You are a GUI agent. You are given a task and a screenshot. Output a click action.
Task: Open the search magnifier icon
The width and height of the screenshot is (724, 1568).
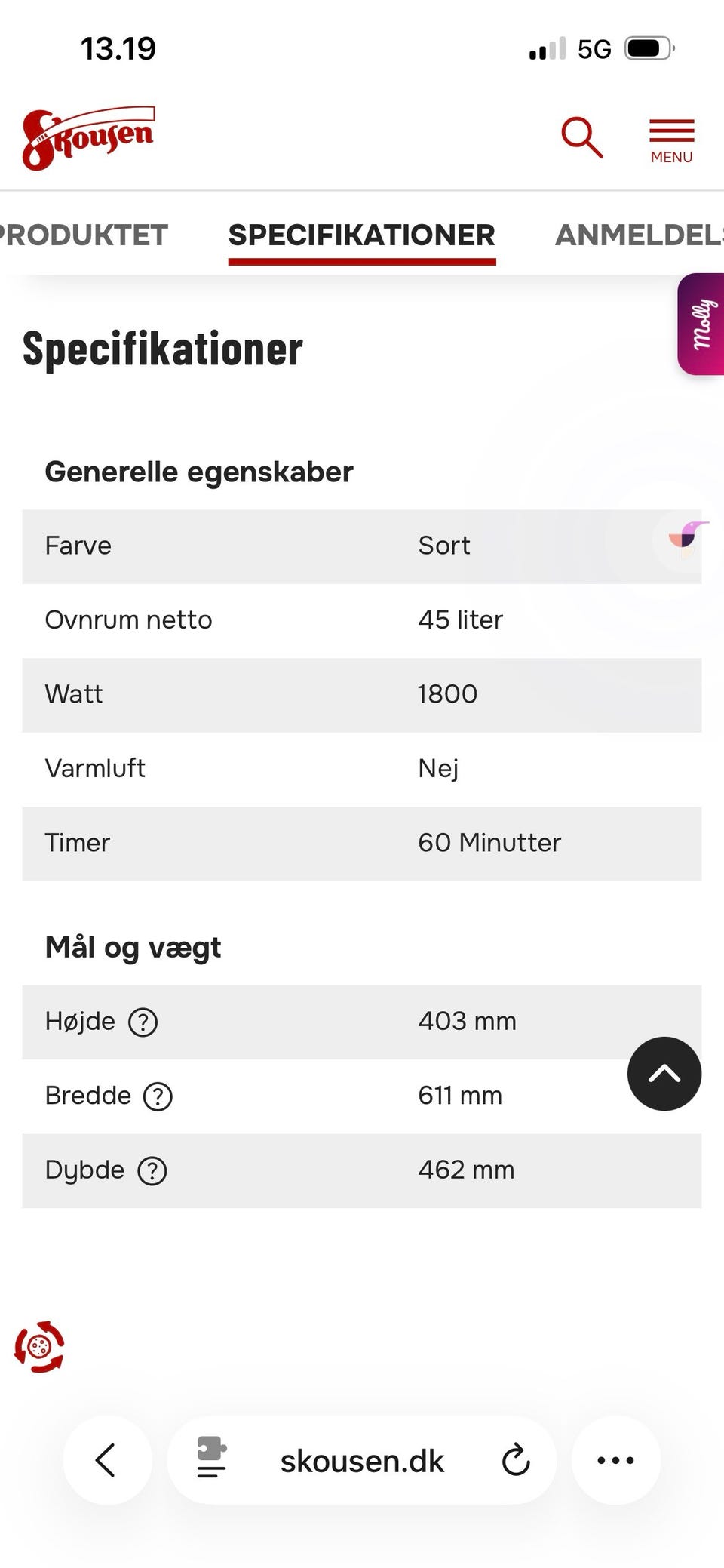click(x=581, y=137)
